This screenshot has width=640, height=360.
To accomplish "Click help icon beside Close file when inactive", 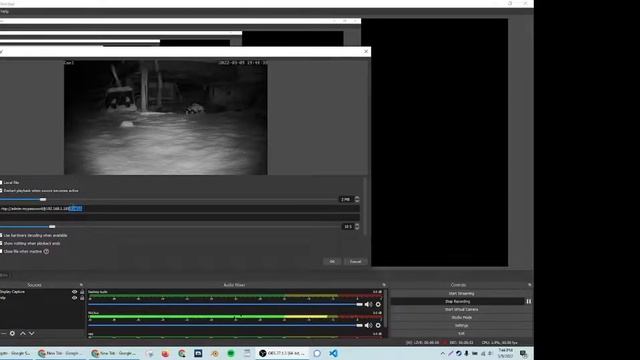I will [x=46, y=251].
